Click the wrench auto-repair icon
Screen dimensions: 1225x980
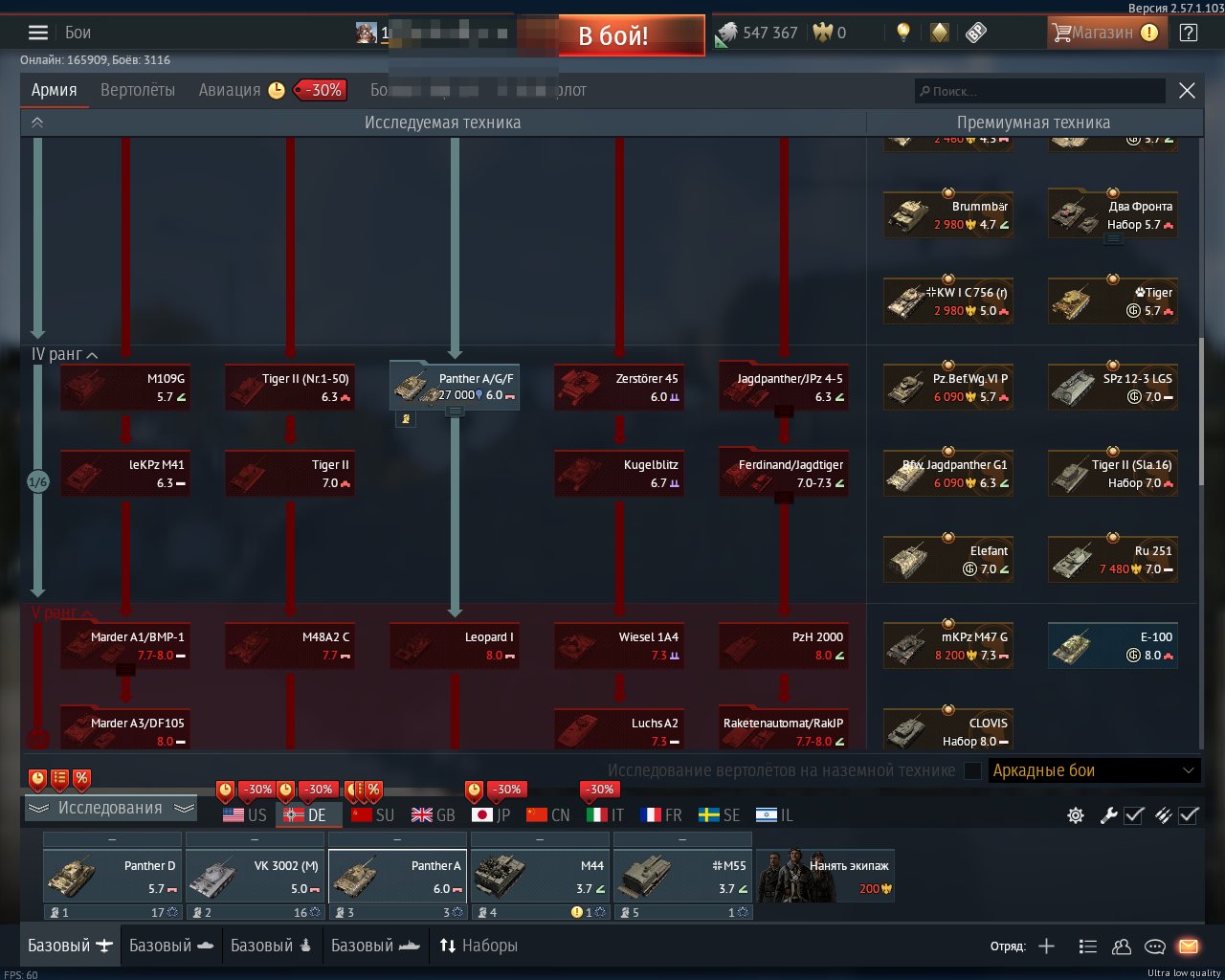(x=1109, y=815)
